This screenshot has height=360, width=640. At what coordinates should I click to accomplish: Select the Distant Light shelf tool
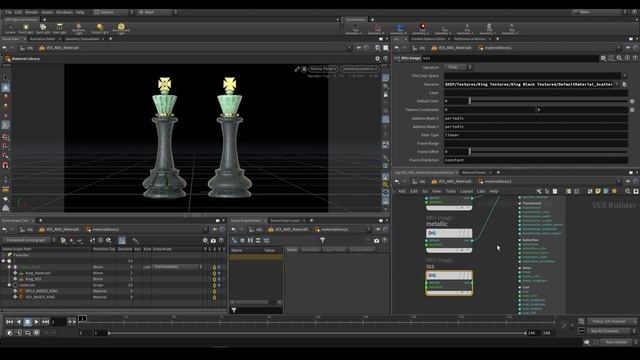[x=100, y=28]
